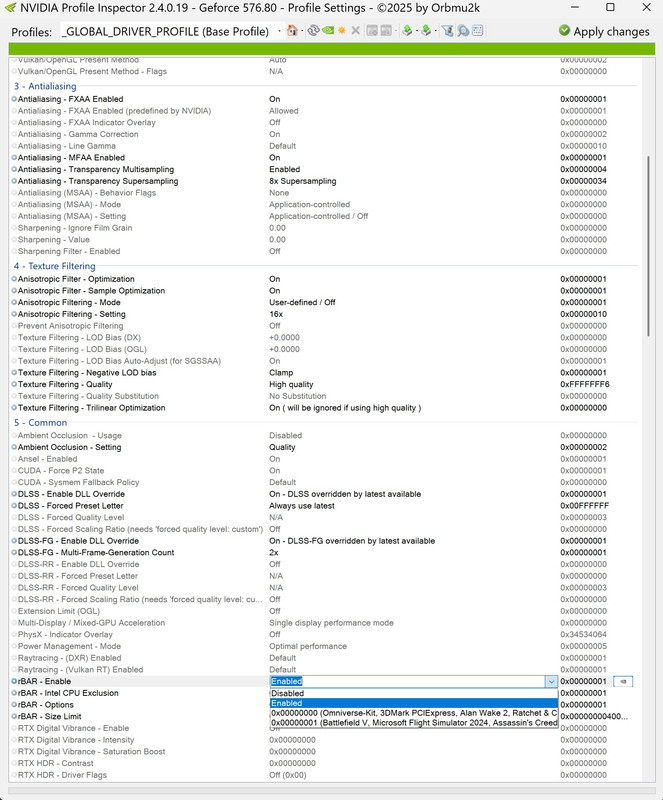This screenshot has height=800, width=663.
Task: Click the home (base profile) icon
Action: 292,31
